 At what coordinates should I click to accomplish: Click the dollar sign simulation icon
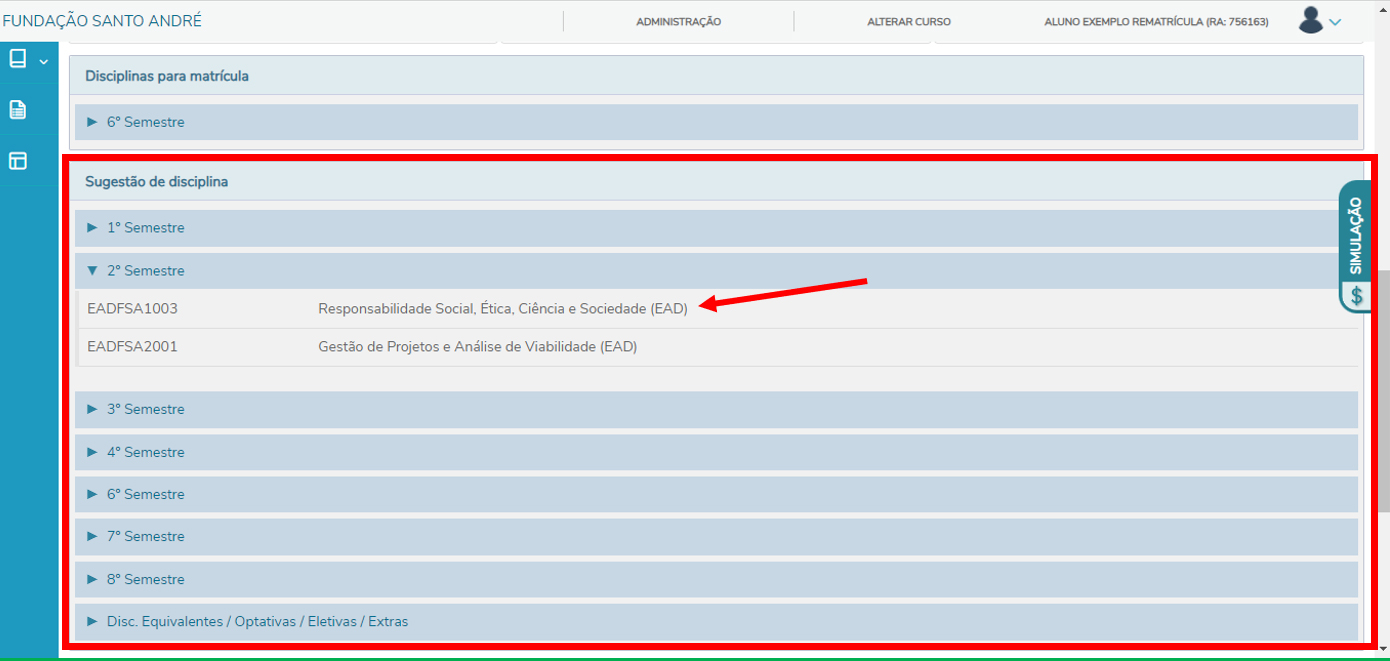pos(1356,296)
